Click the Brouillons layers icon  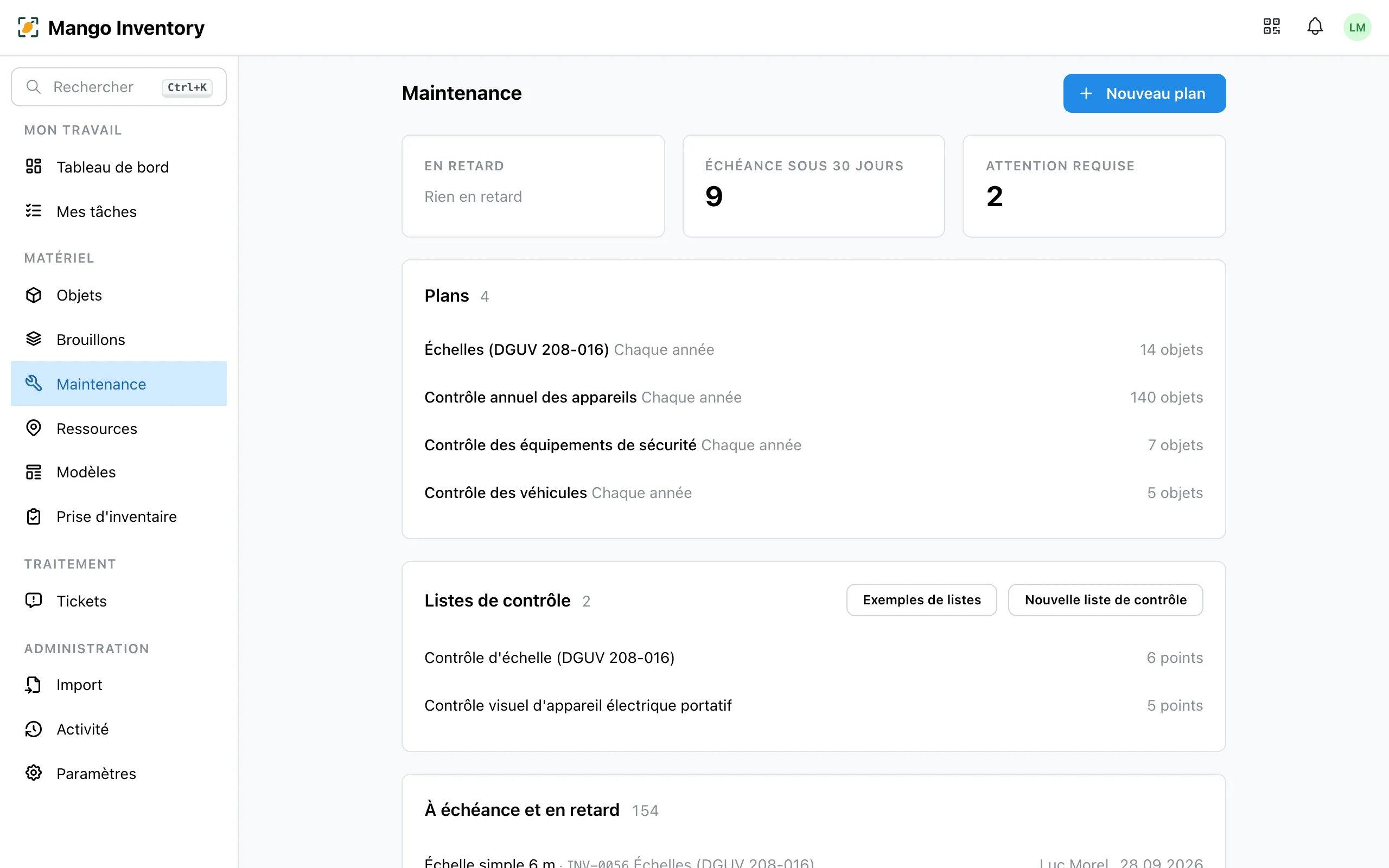coord(34,339)
